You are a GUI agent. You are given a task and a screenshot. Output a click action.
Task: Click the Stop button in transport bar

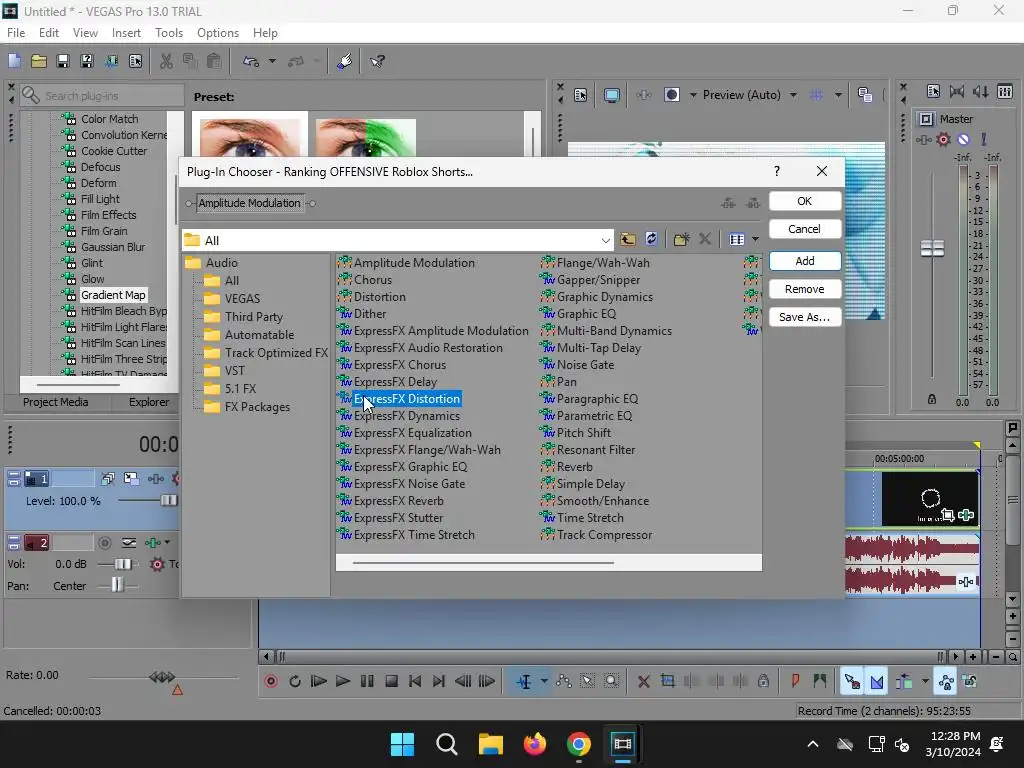(x=391, y=681)
